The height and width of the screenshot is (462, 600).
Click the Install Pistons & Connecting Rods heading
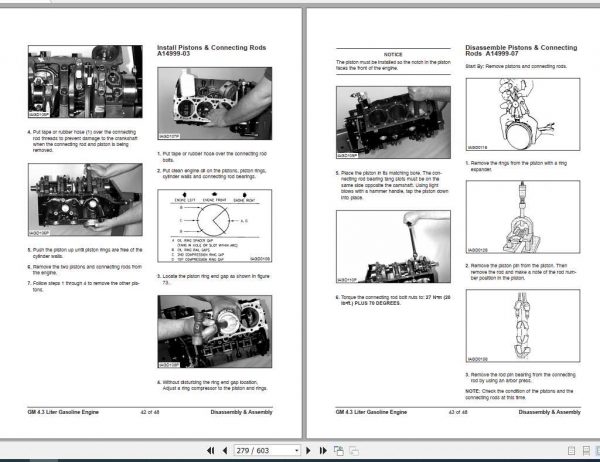(211, 50)
